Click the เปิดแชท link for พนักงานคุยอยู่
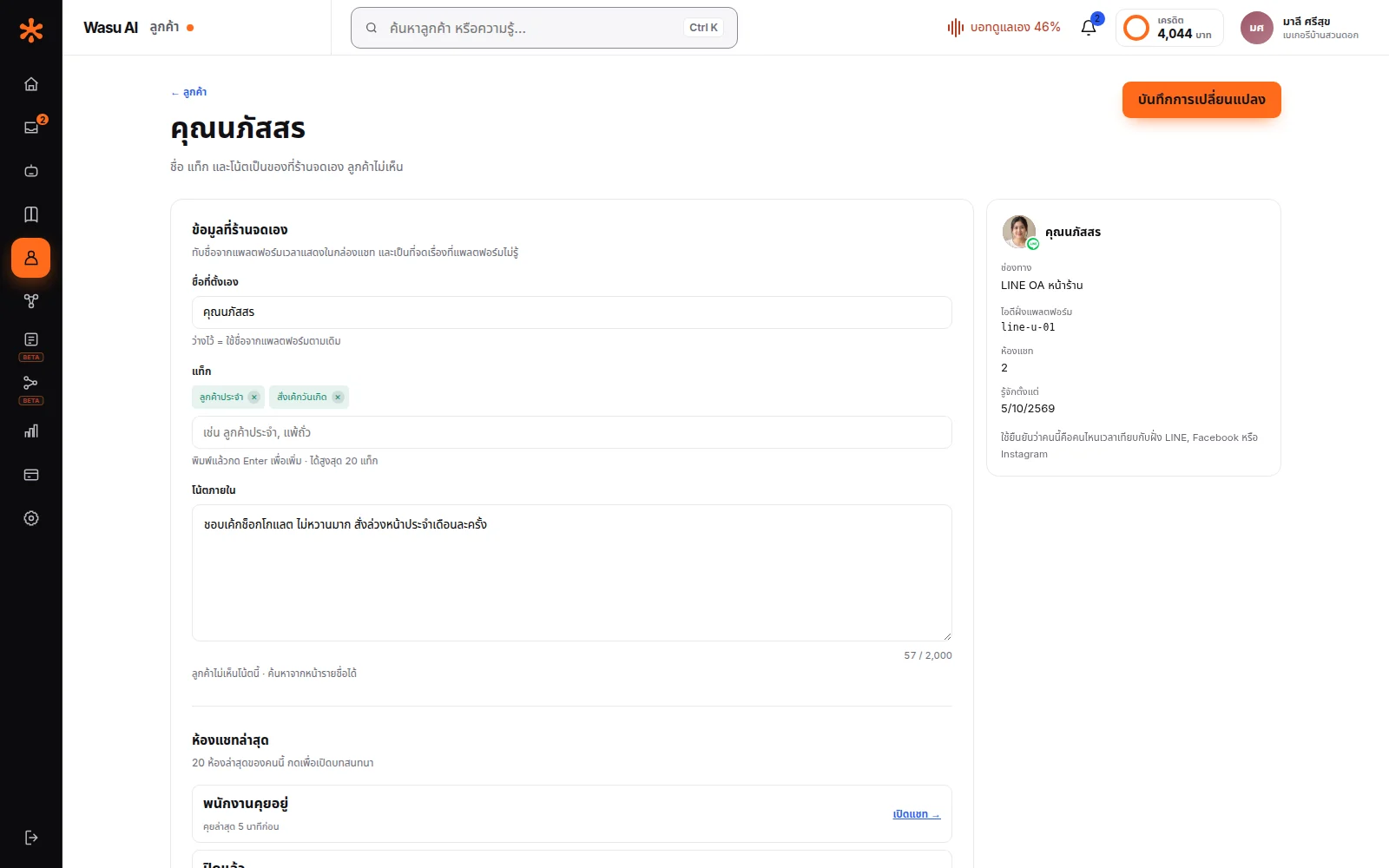 click(917, 814)
